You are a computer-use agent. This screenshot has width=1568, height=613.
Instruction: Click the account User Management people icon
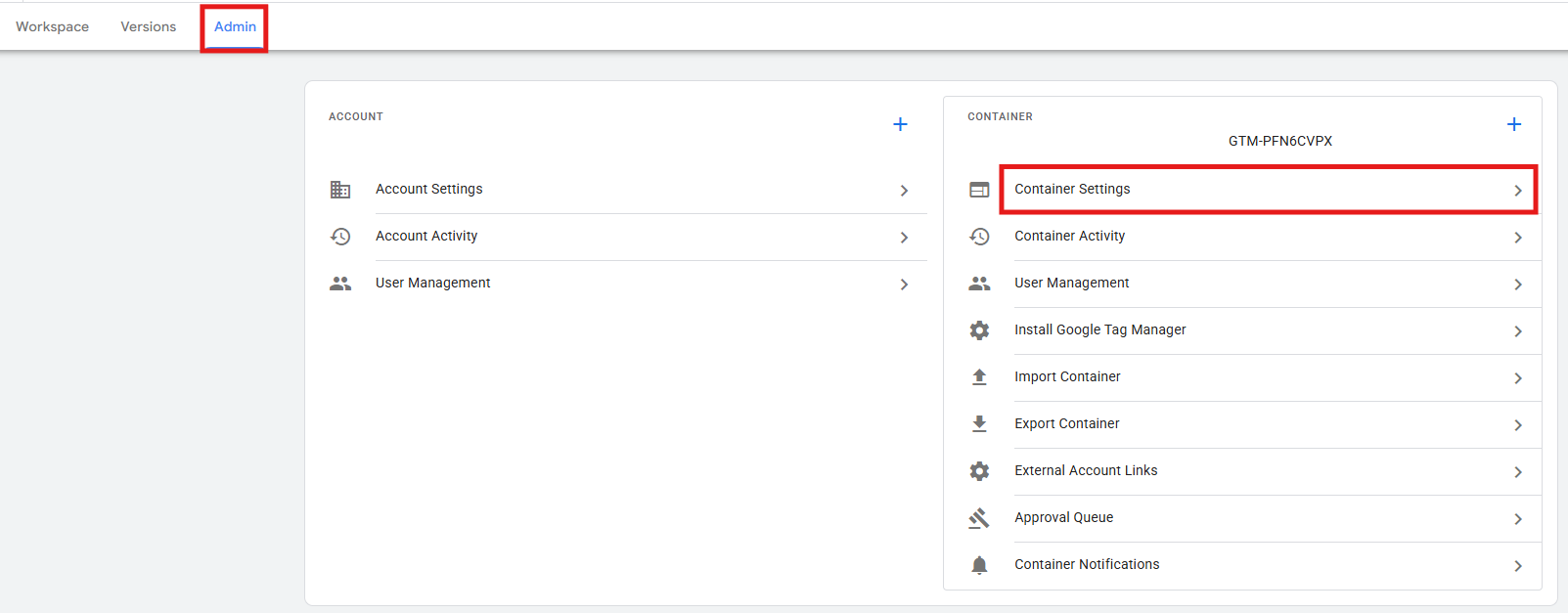[x=340, y=284]
